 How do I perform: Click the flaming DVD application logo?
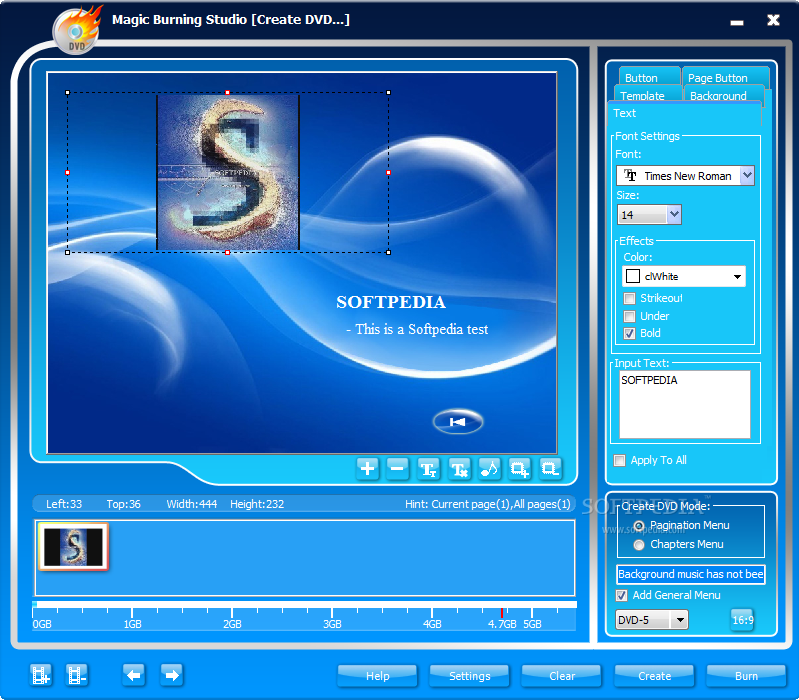tap(76, 30)
